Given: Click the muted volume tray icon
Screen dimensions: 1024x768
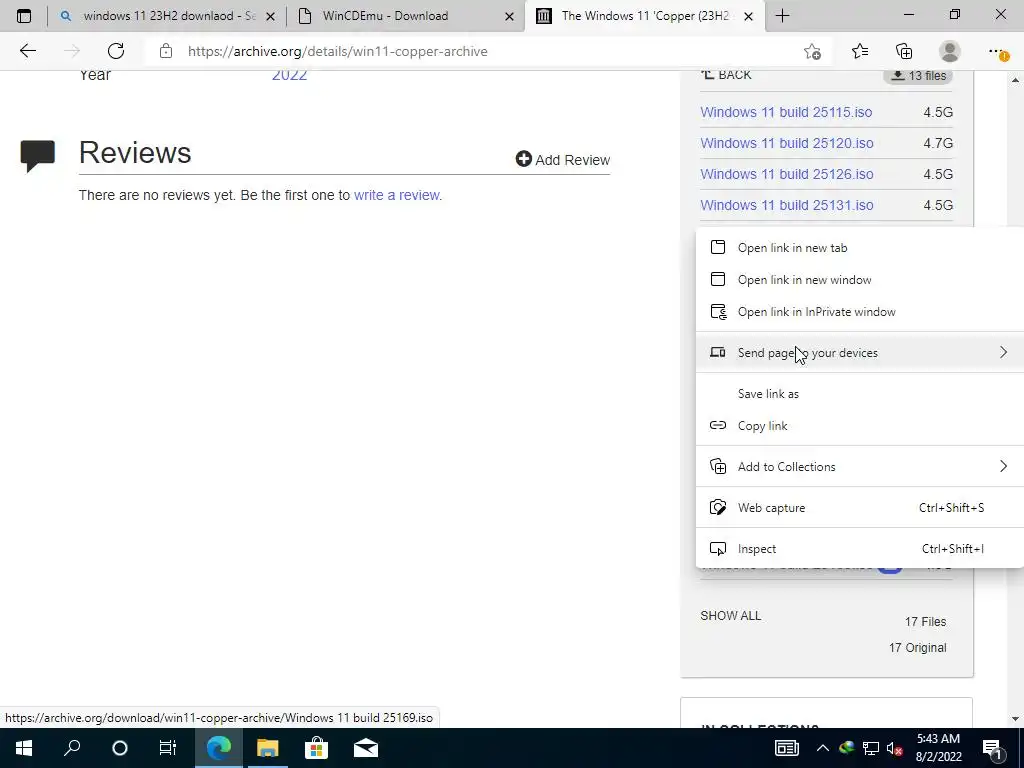Looking at the screenshot, I should [895, 748].
